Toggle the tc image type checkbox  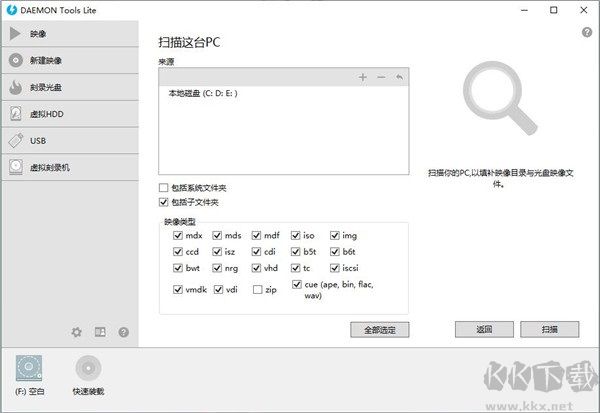coord(295,268)
